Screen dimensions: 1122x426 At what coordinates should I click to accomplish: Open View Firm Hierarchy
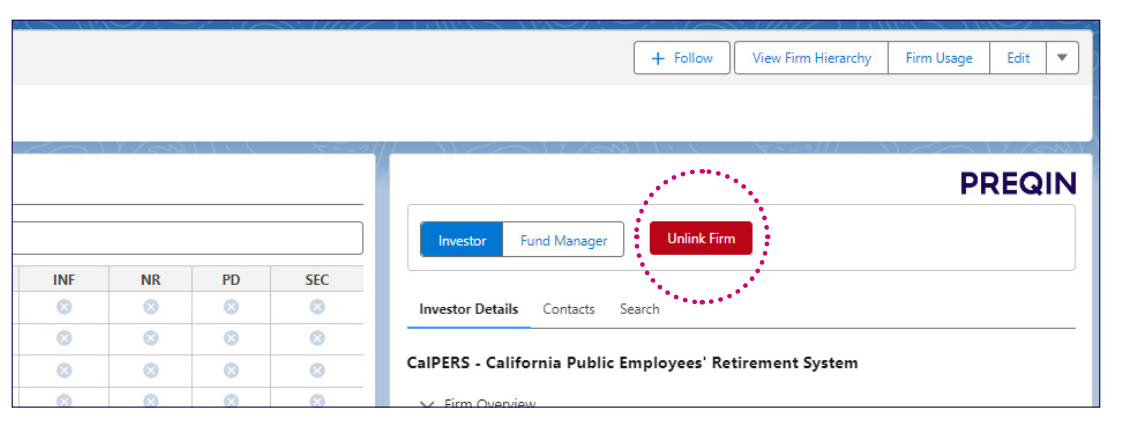coord(811,58)
